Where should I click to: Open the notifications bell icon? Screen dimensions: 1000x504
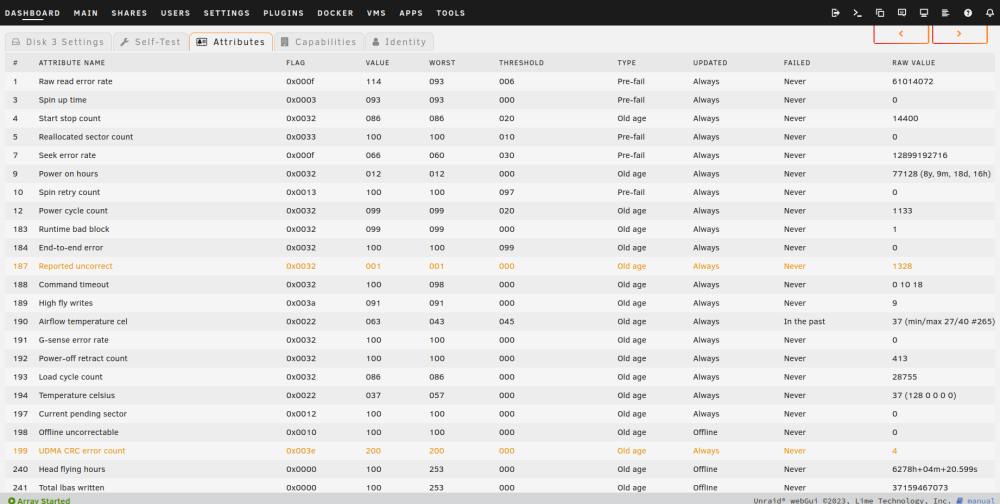pos(989,13)
